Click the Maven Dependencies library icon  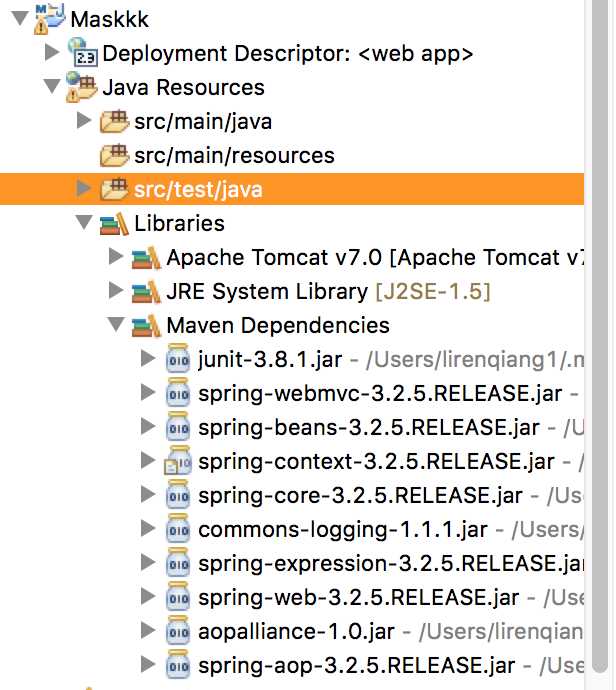coord(146,326)
